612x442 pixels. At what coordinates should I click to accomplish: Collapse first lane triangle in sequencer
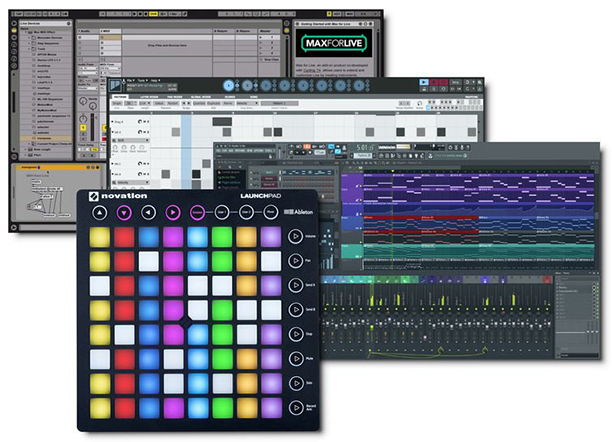pyautogui.click(x=113, y=122)
